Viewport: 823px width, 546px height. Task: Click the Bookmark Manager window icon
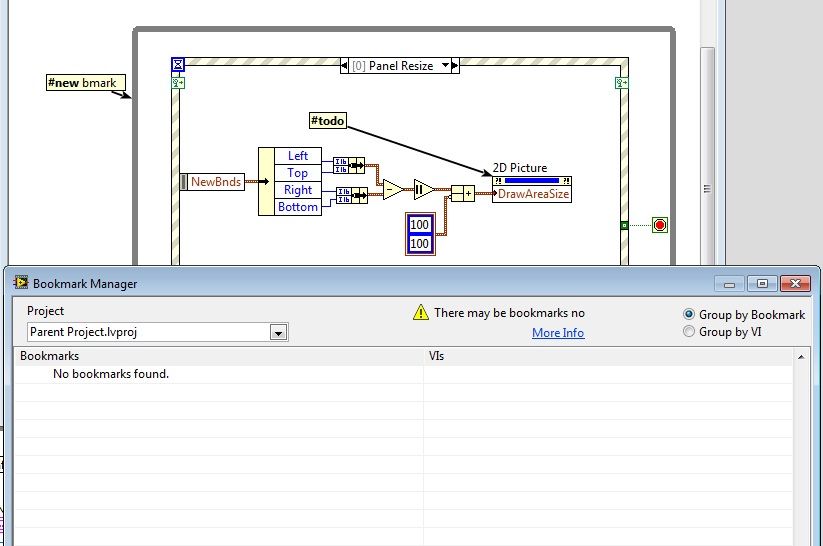pos(21,283)
